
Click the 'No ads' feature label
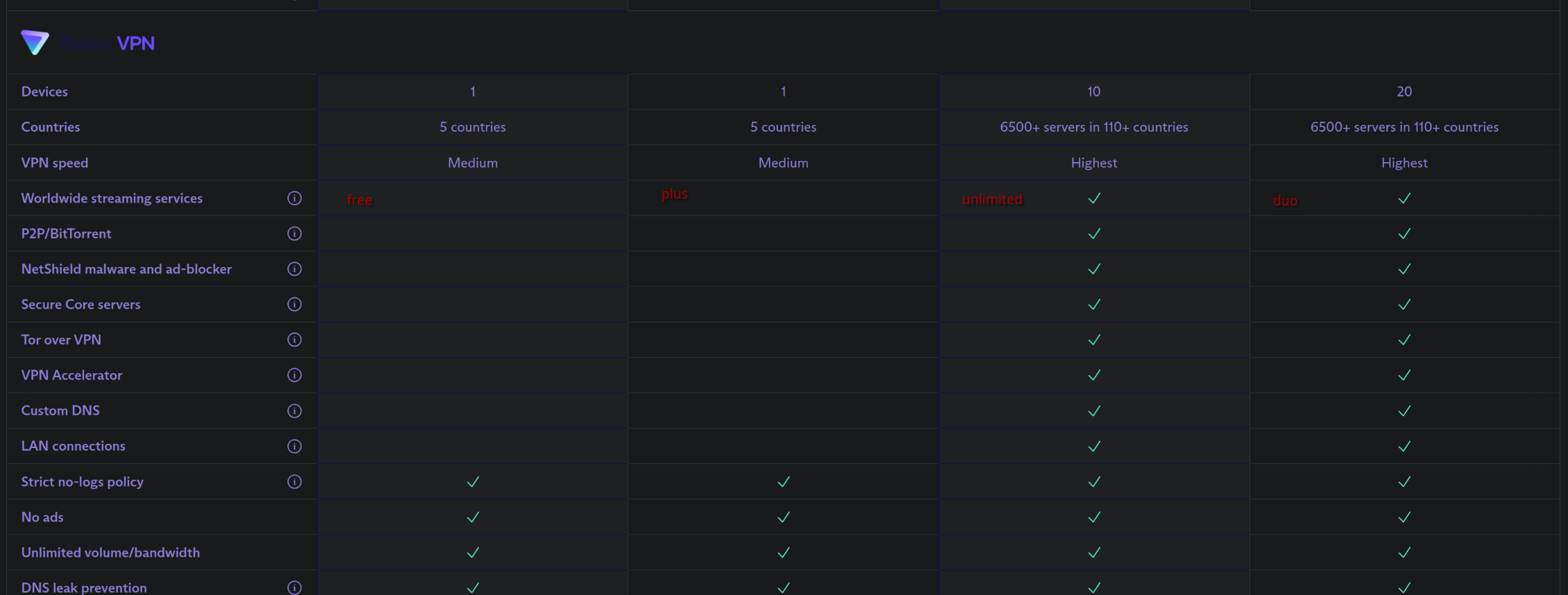42,517
